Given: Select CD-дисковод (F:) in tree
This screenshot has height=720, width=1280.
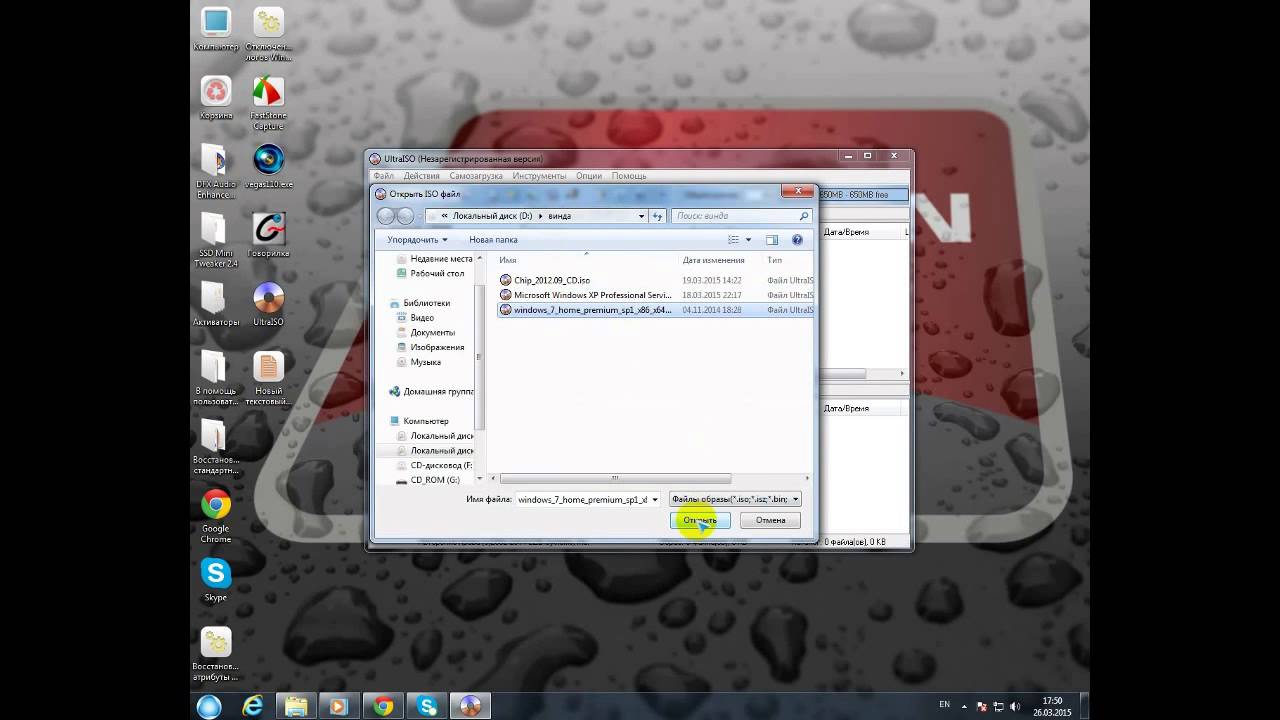Looking at the screenshot, I should [434, 466].
